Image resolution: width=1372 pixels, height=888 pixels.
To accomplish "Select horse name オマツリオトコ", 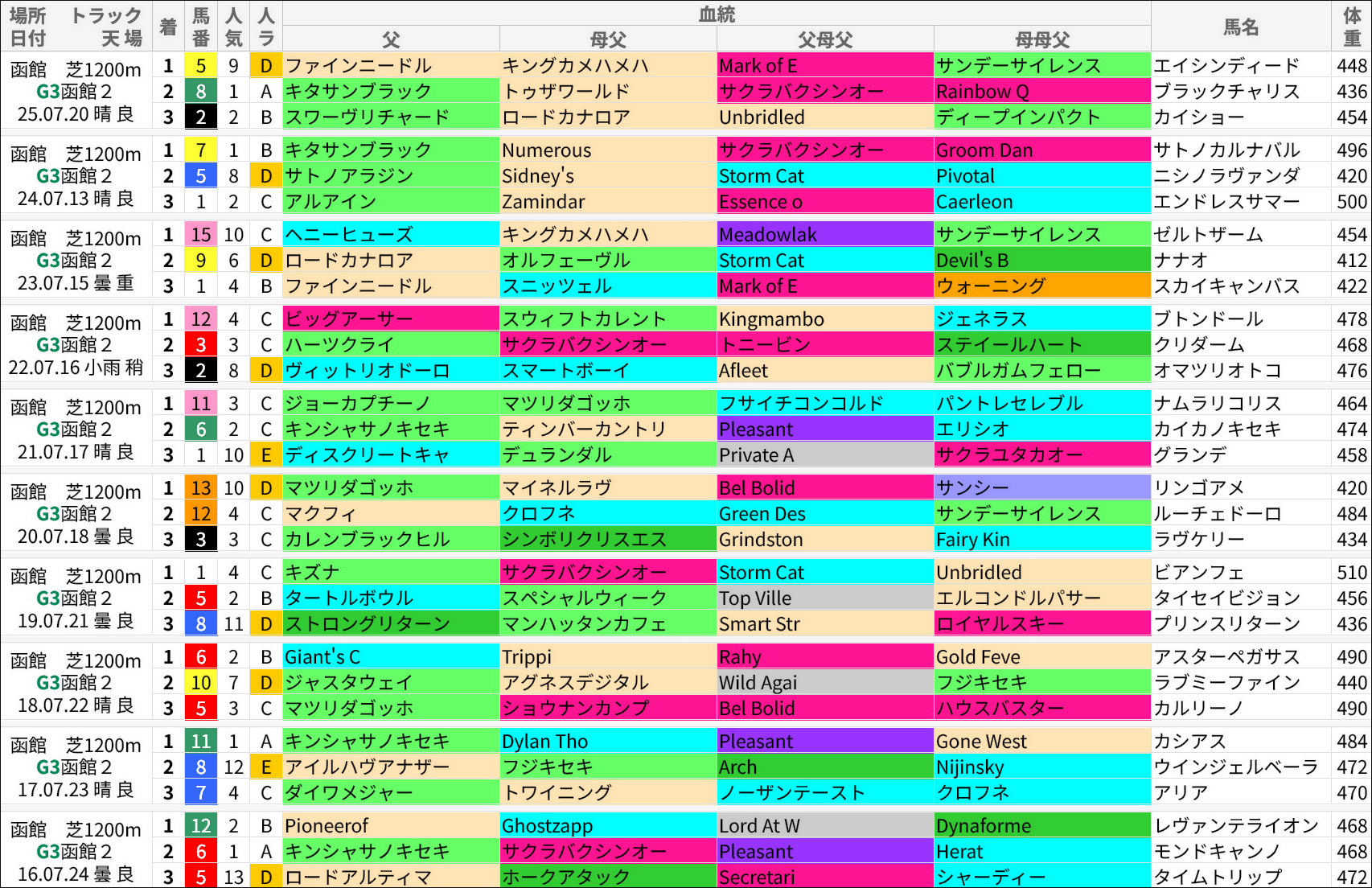I will click(x=1217, y=370).
